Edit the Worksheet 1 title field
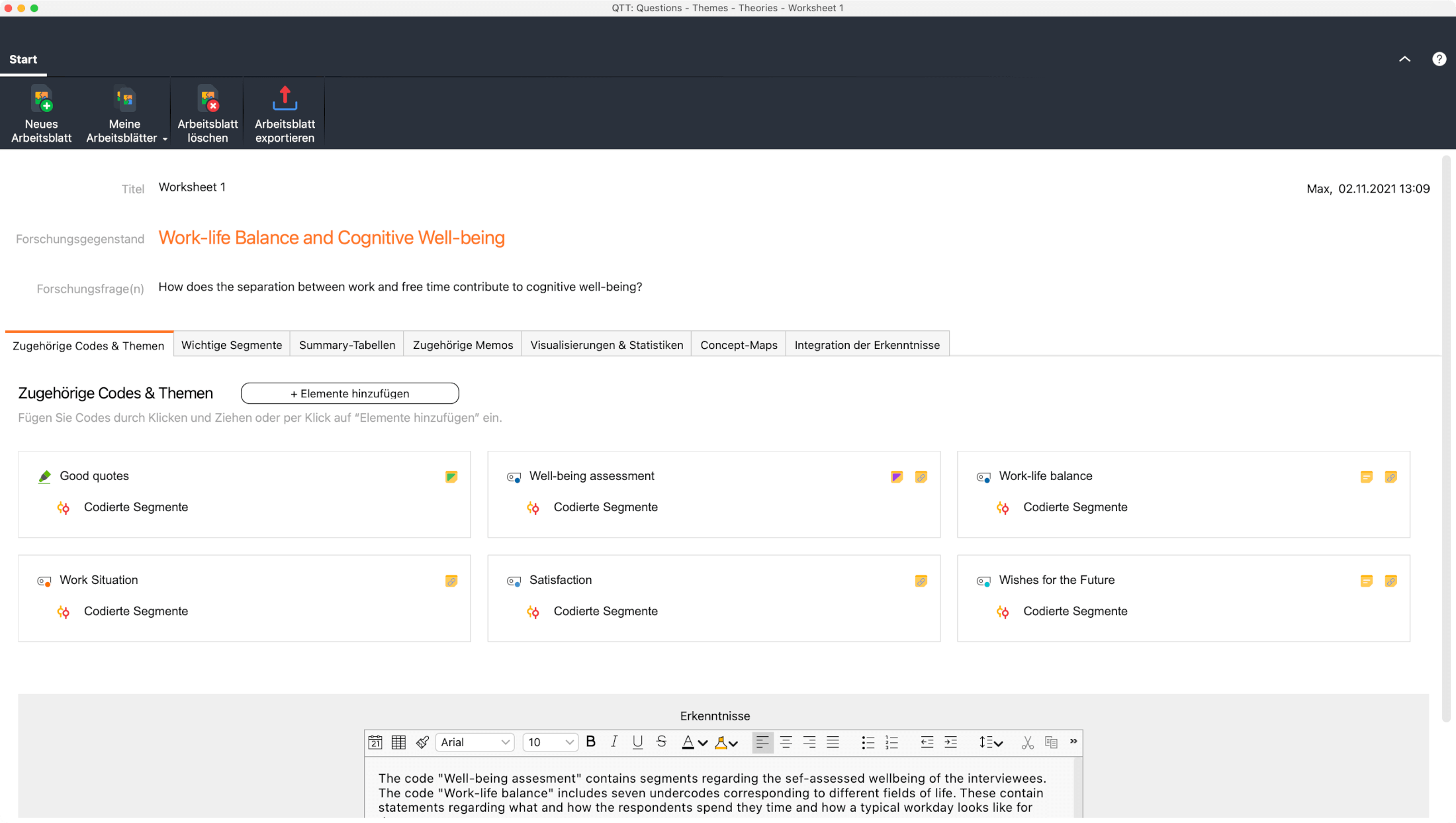The height and width of the screenshot is (823, 1456). click(x=192, y=187)
